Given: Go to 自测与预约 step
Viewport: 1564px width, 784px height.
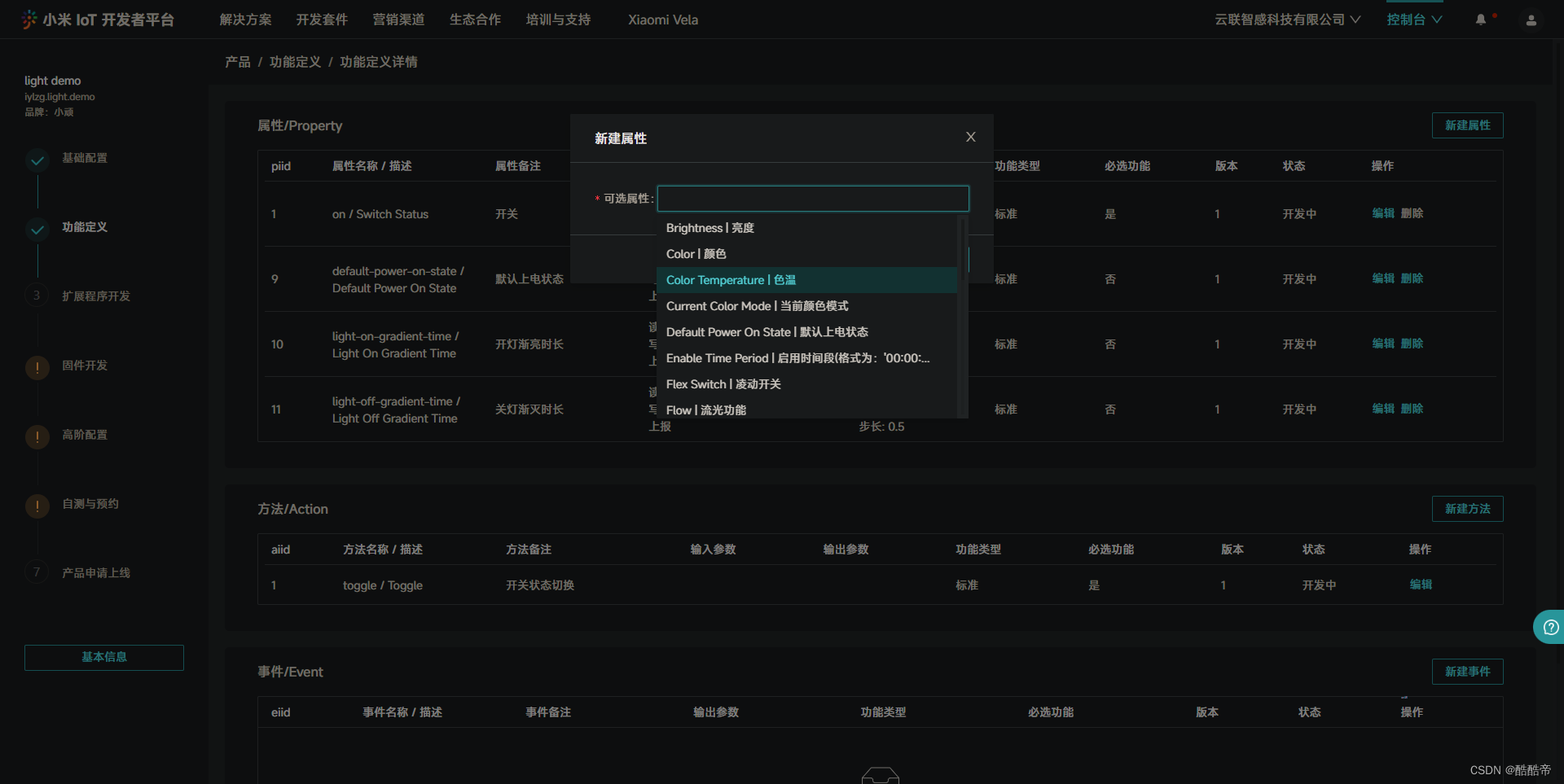Looking at the screenshot, I should click(90, 504).
